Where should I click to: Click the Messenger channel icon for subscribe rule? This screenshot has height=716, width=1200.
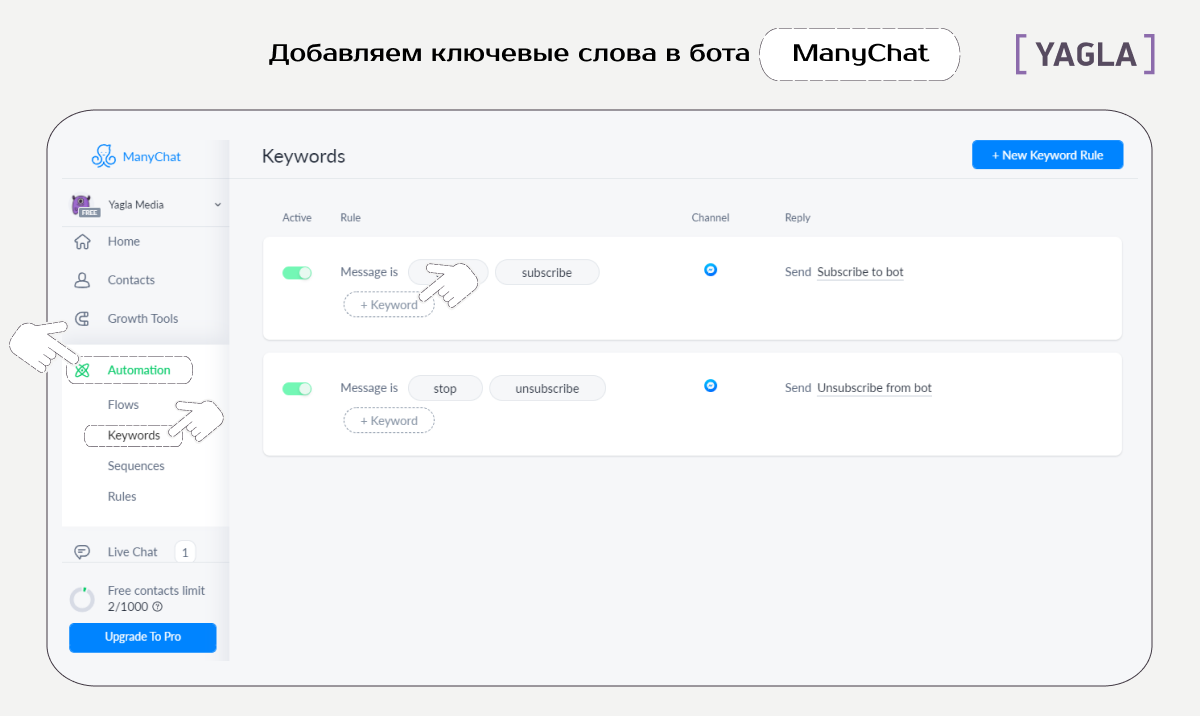point(710,270)
